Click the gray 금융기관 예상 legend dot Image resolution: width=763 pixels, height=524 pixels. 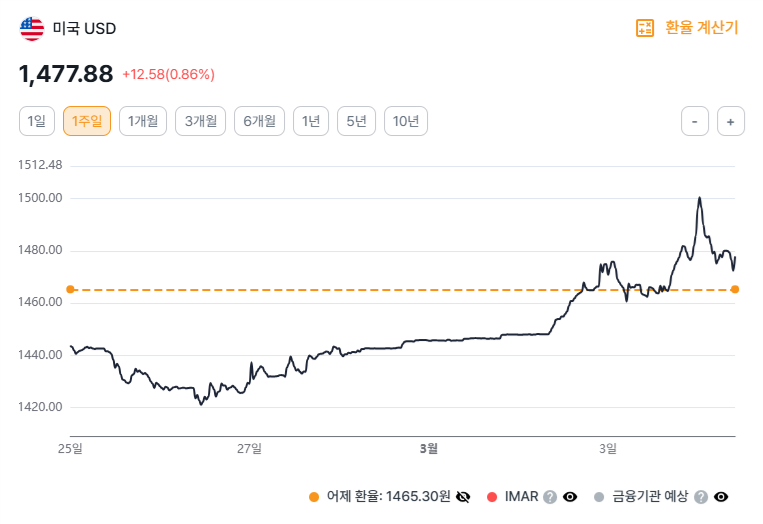pos(599,497)
